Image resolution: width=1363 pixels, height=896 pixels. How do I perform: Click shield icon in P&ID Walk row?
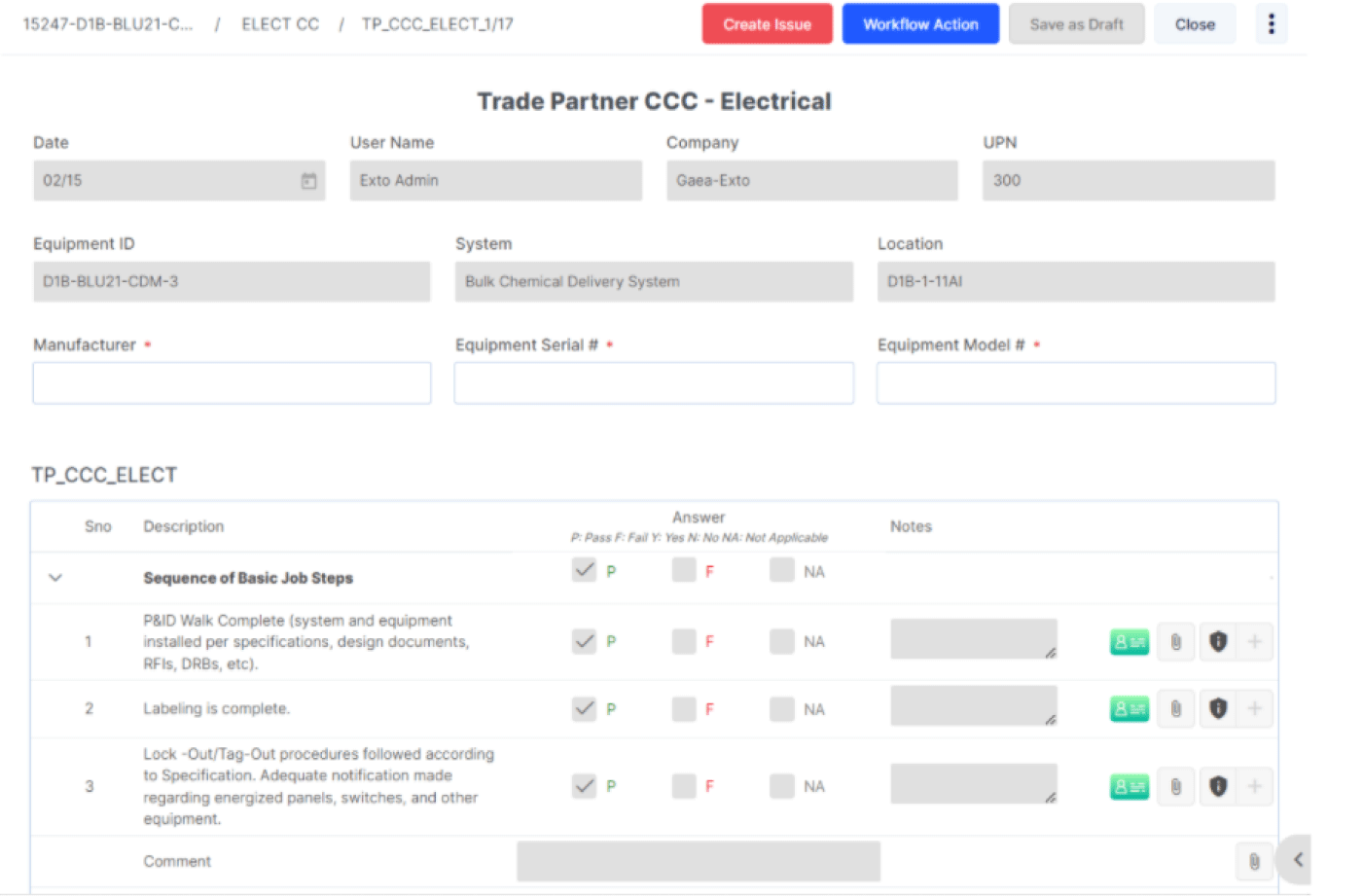tap(1217, 642)
